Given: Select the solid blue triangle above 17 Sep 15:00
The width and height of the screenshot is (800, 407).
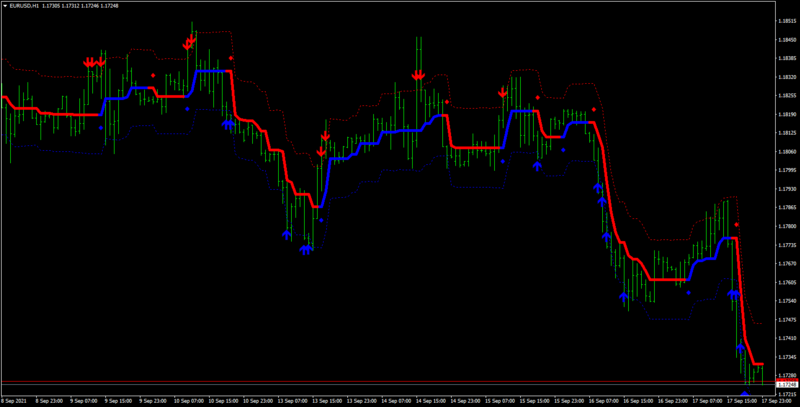Looking at the screenshot, I should [745, 394].
